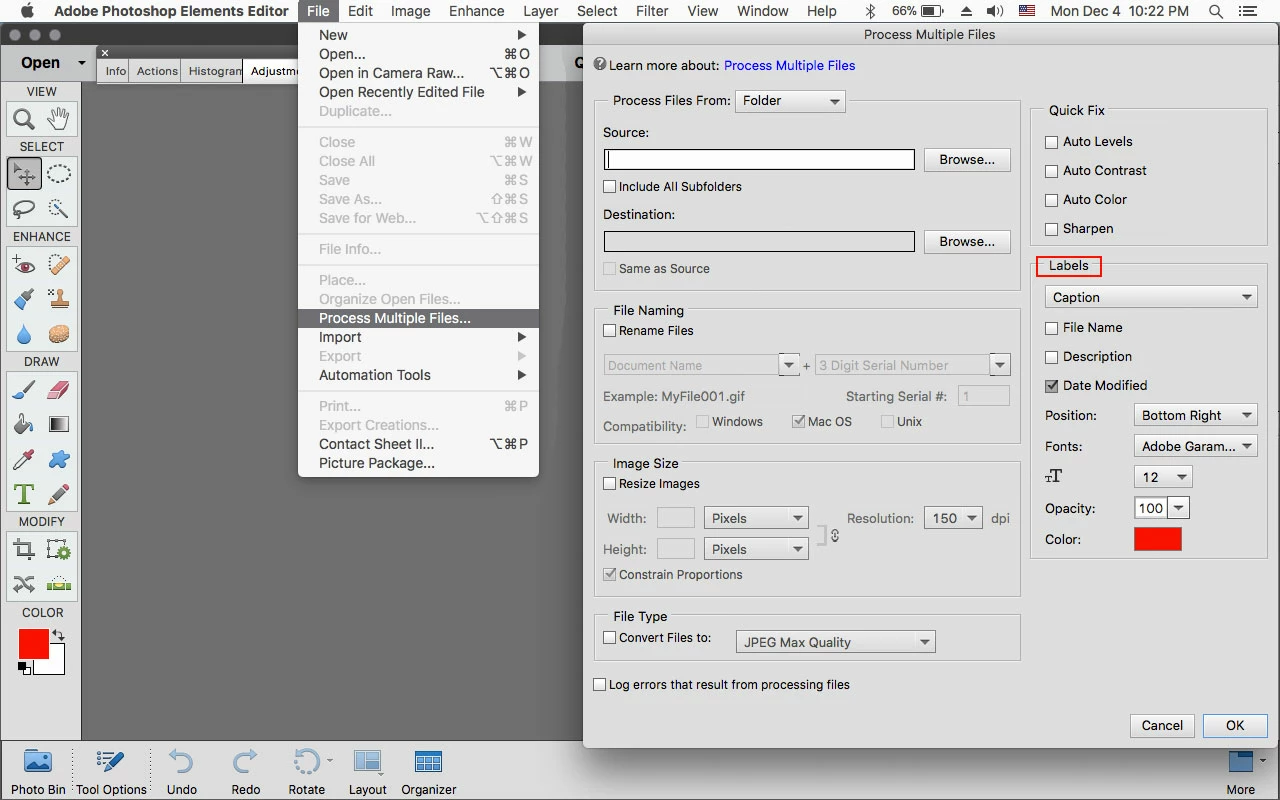Open the Automation Tools submenu
The image size is (1280, 800).
tap(418, 375)
